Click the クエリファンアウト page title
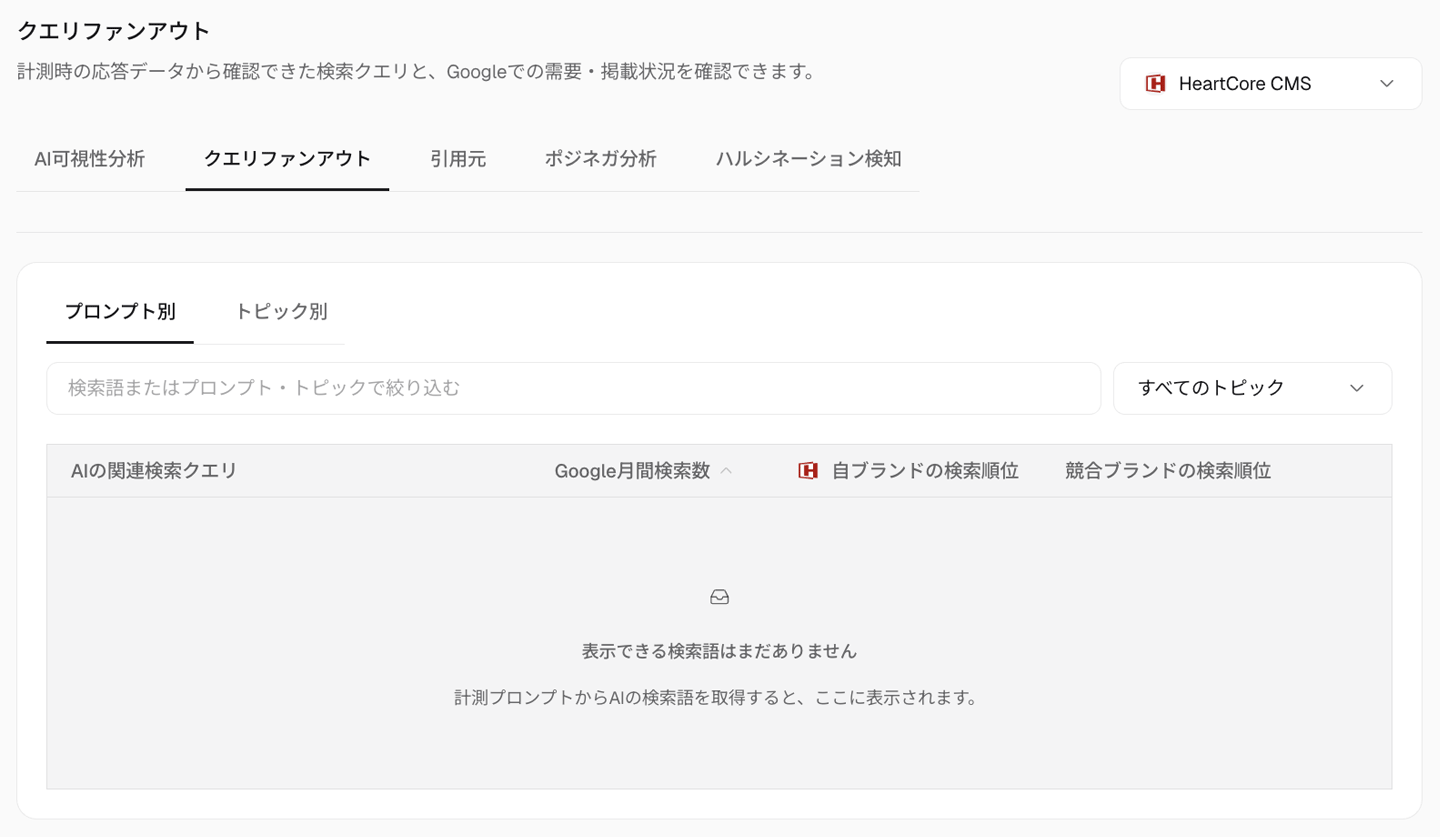The image size is (1440, 837). click(114, 31)
